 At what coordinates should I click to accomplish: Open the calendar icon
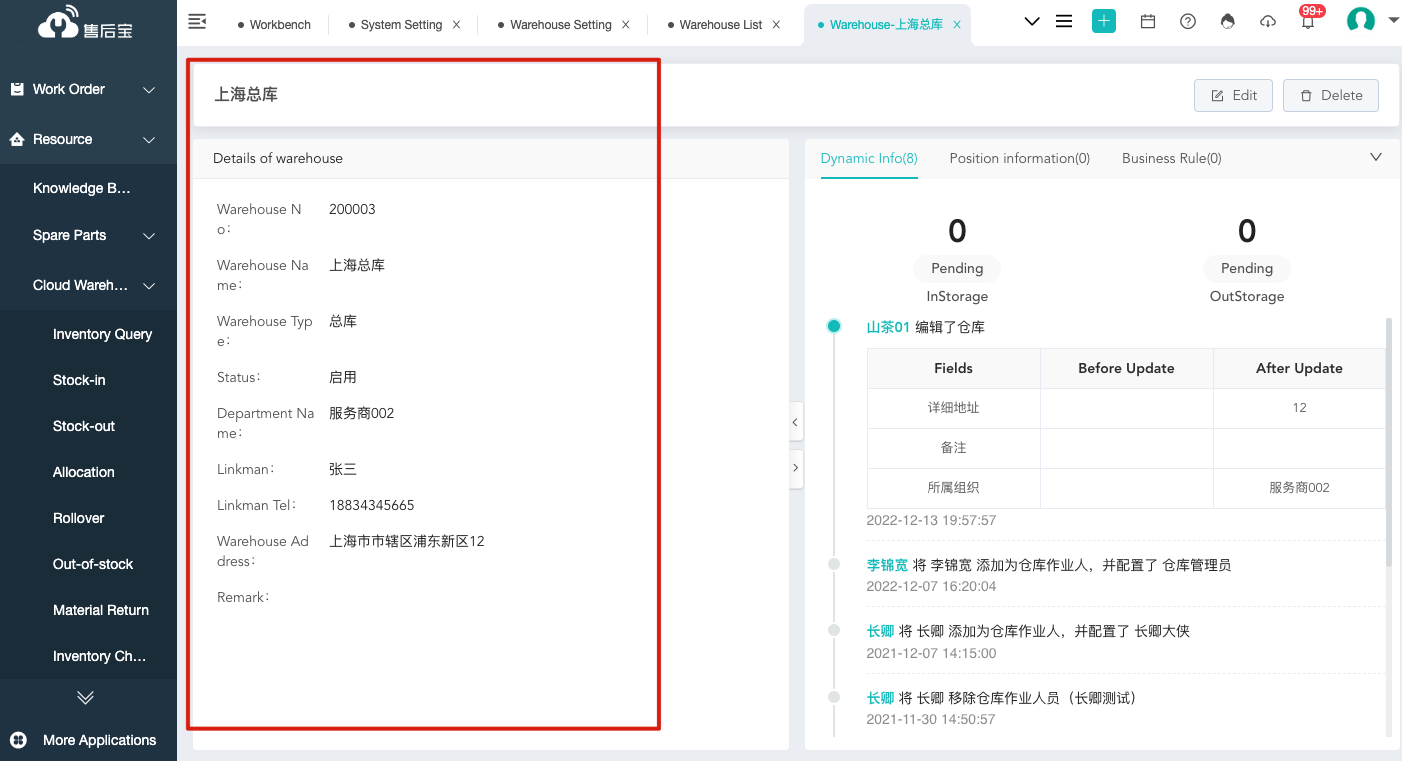[x=1148, y=21]
